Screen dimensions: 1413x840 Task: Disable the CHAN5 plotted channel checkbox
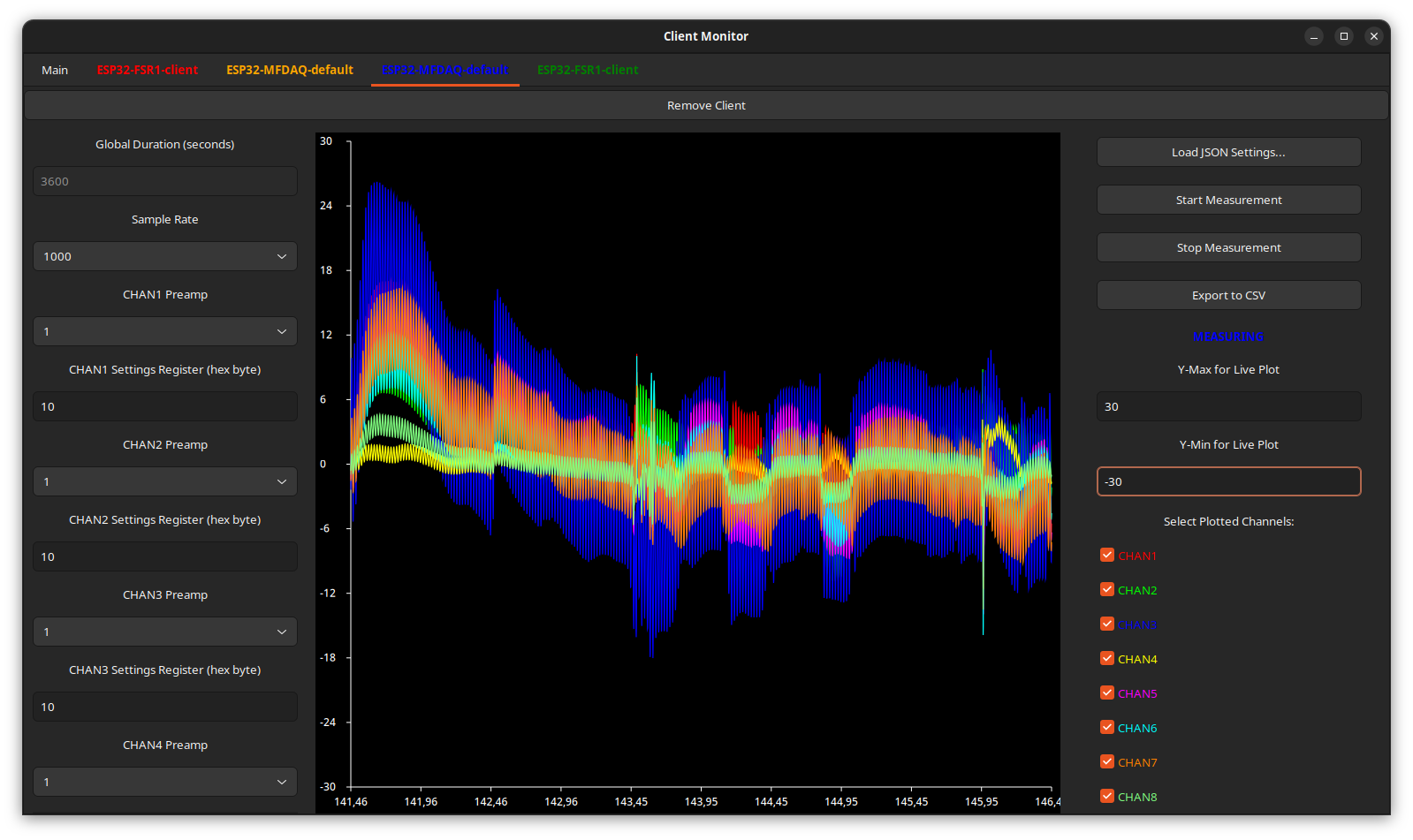click(x=1107, y=692)
